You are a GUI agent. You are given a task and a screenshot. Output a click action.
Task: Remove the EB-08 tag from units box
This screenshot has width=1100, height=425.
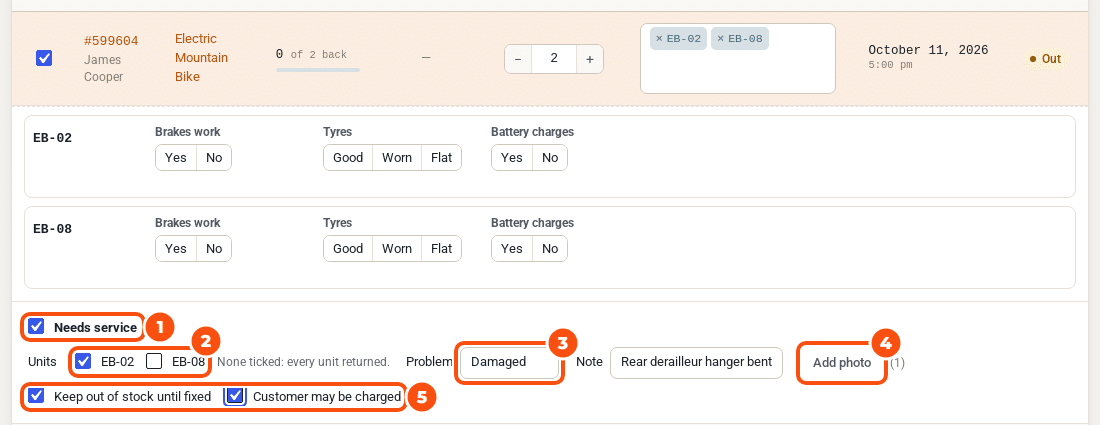pyautogui.click(x=720, y=39)
